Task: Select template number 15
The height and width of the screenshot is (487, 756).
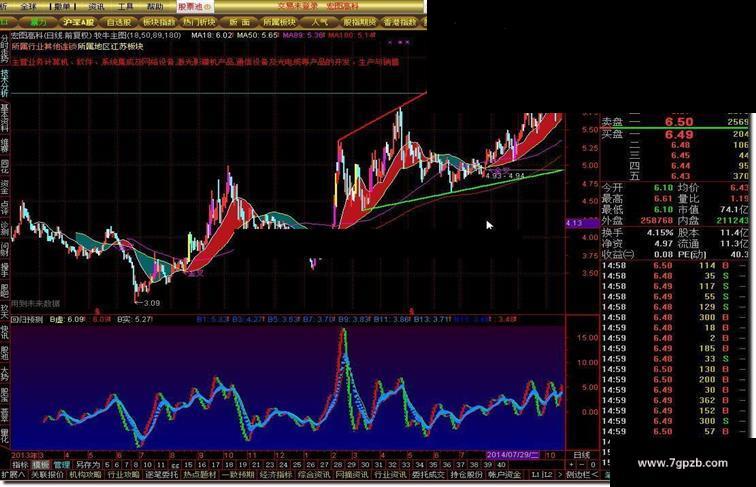Action: pos(188,465)
